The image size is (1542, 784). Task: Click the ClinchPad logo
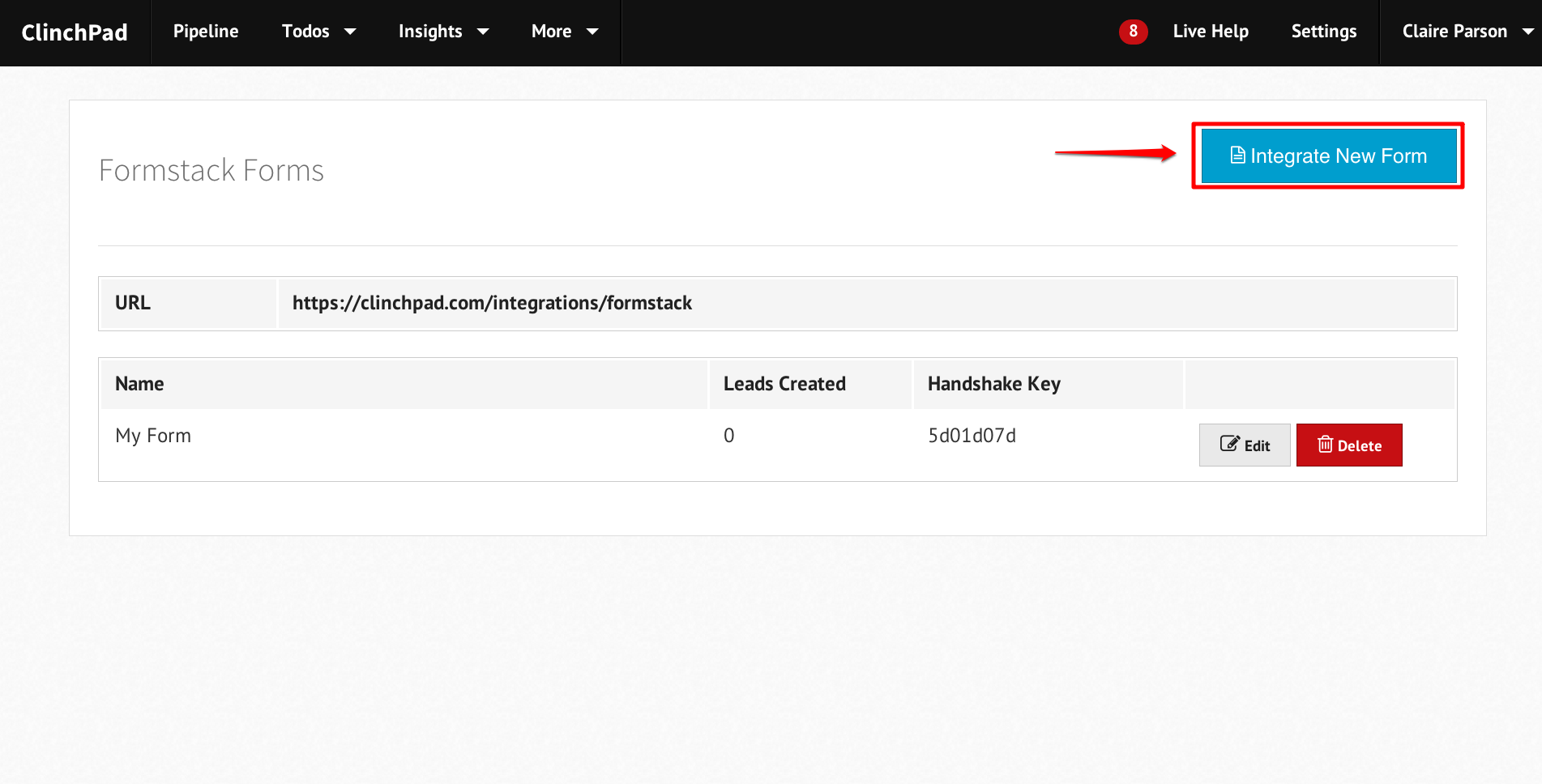click(x=75, y=32)
